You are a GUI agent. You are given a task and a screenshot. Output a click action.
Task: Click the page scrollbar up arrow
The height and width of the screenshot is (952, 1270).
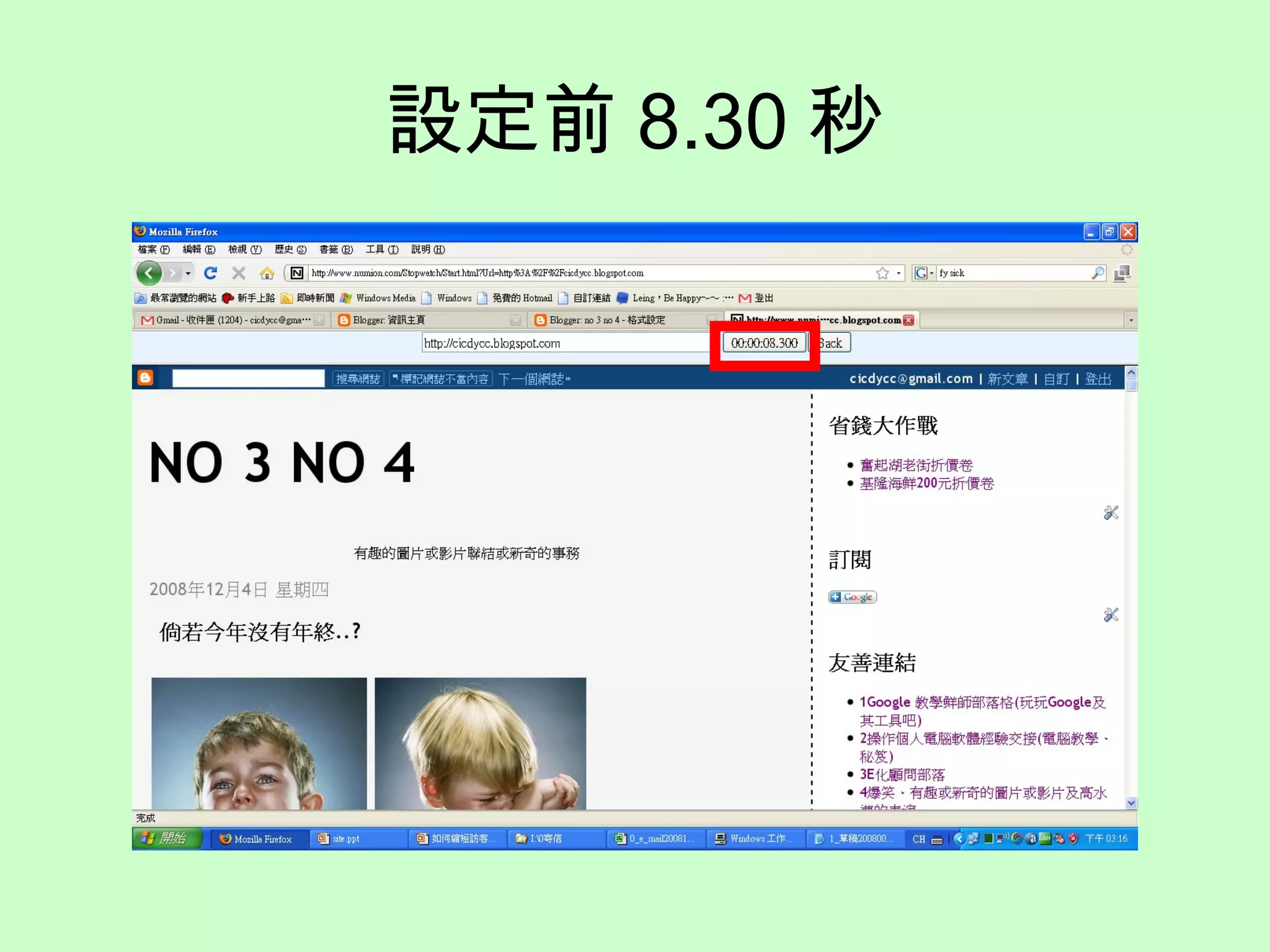[x=1131, y=372]
